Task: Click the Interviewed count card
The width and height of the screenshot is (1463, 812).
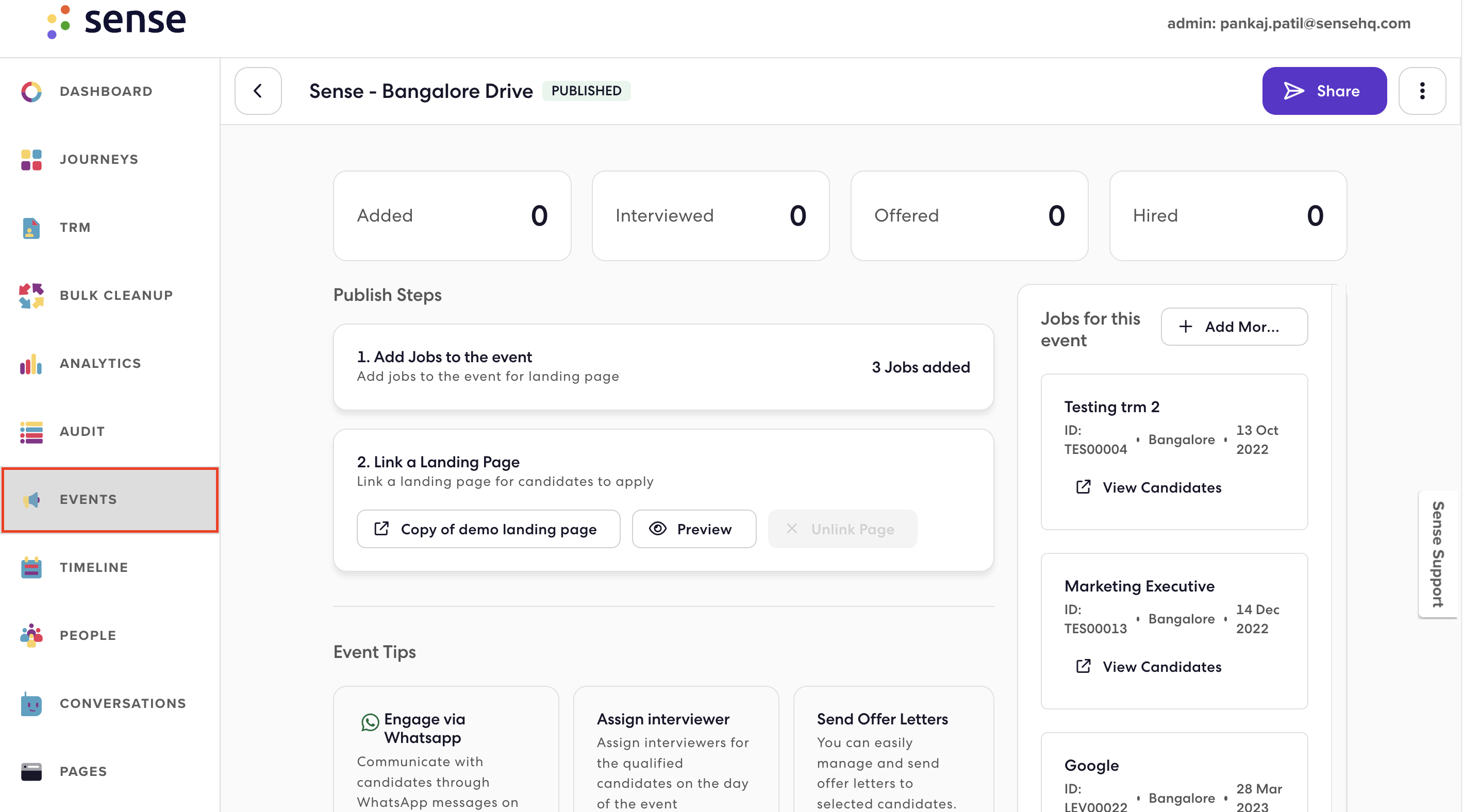Action: click(x=710, y=216)
